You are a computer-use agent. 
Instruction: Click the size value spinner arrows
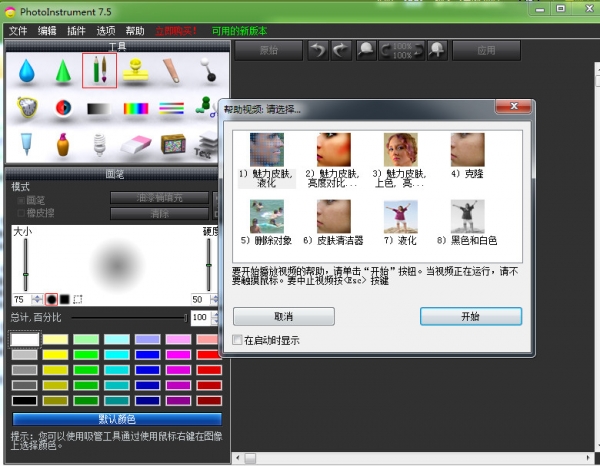36,299
